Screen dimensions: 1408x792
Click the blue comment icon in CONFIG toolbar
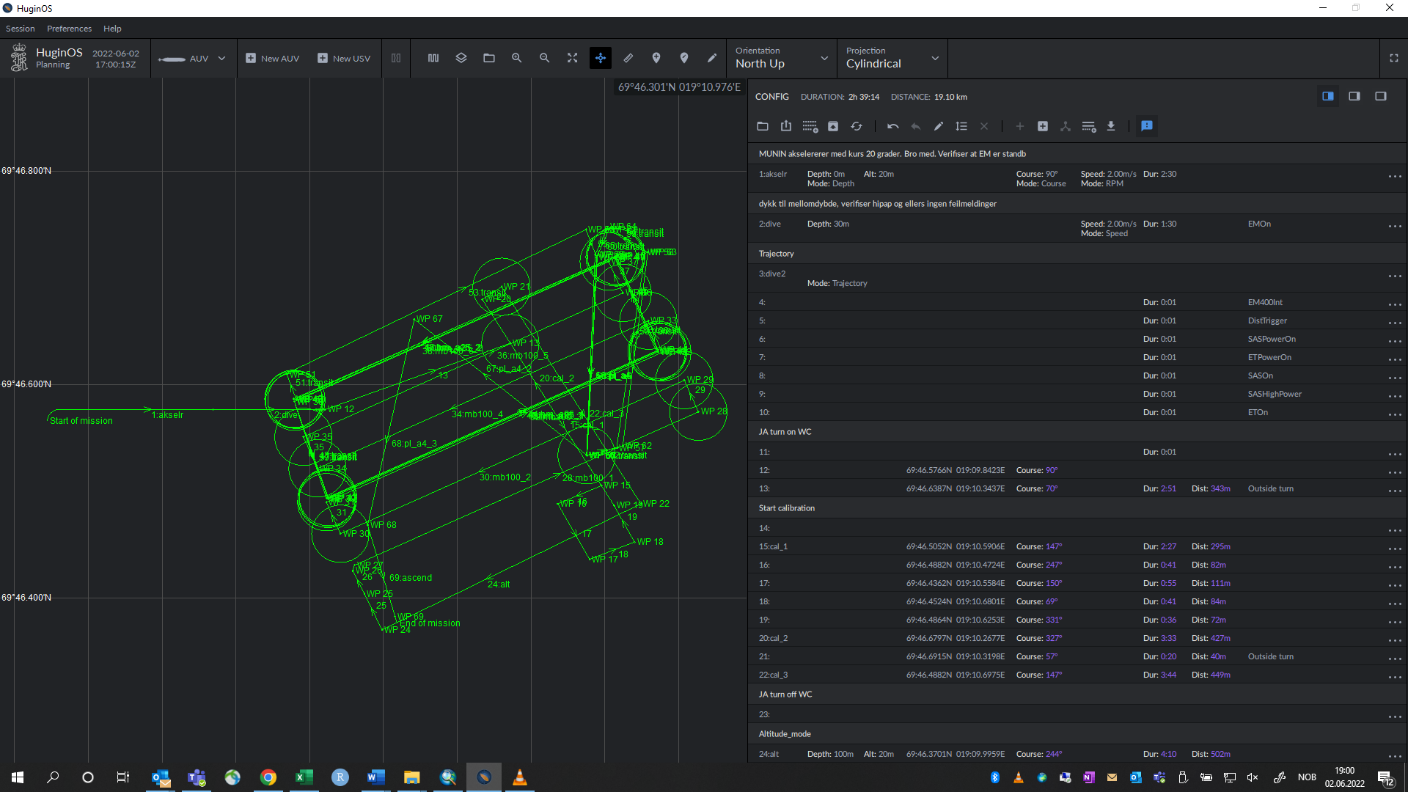coord(1146,126)
